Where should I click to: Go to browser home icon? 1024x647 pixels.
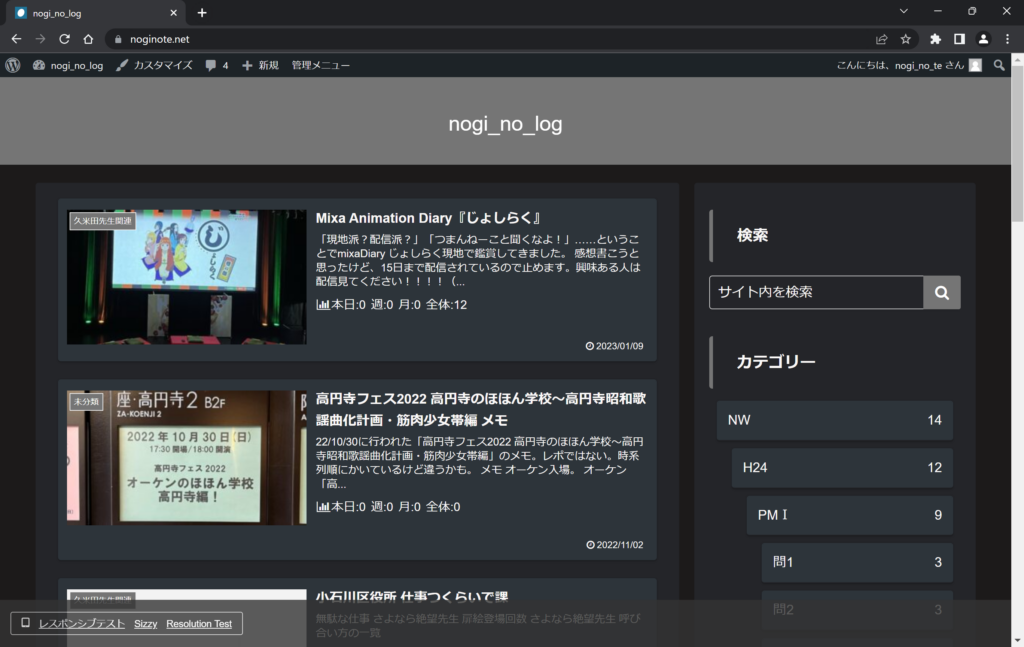pos(88,39)
